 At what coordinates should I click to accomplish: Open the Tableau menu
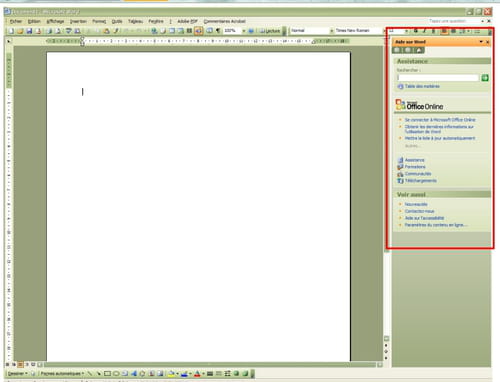pos(135,21)
